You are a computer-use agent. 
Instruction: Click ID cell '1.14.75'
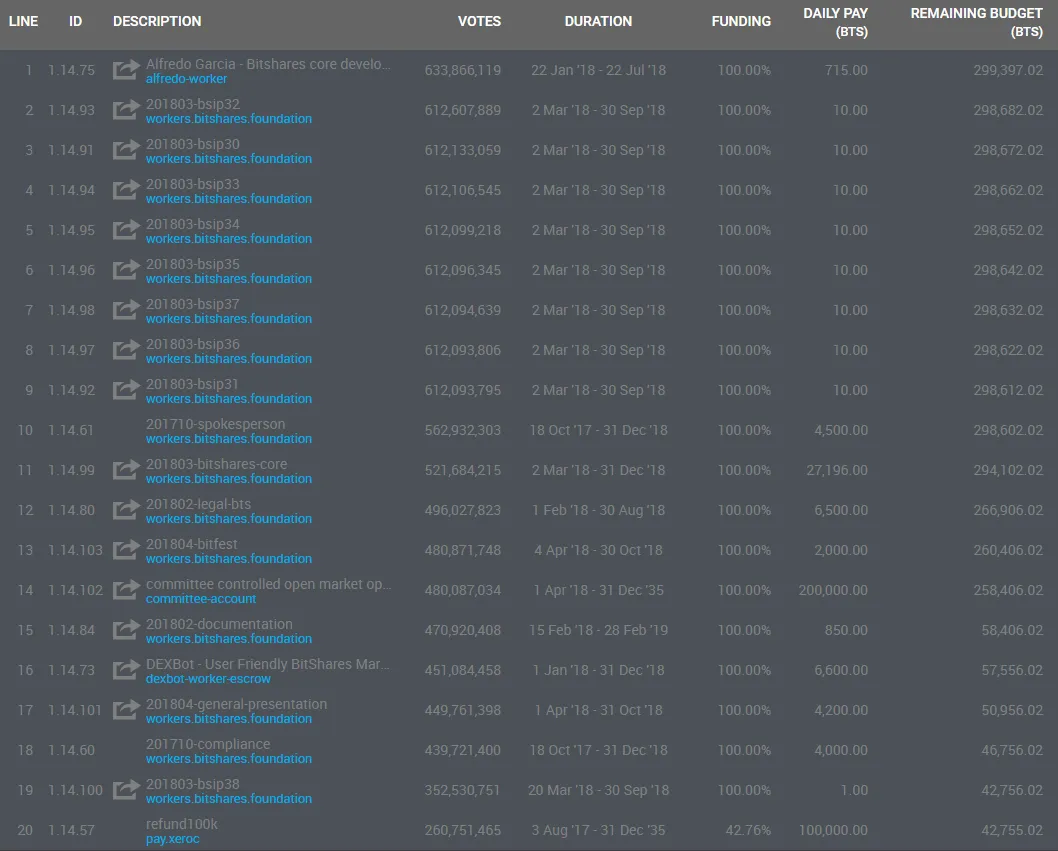72,70
